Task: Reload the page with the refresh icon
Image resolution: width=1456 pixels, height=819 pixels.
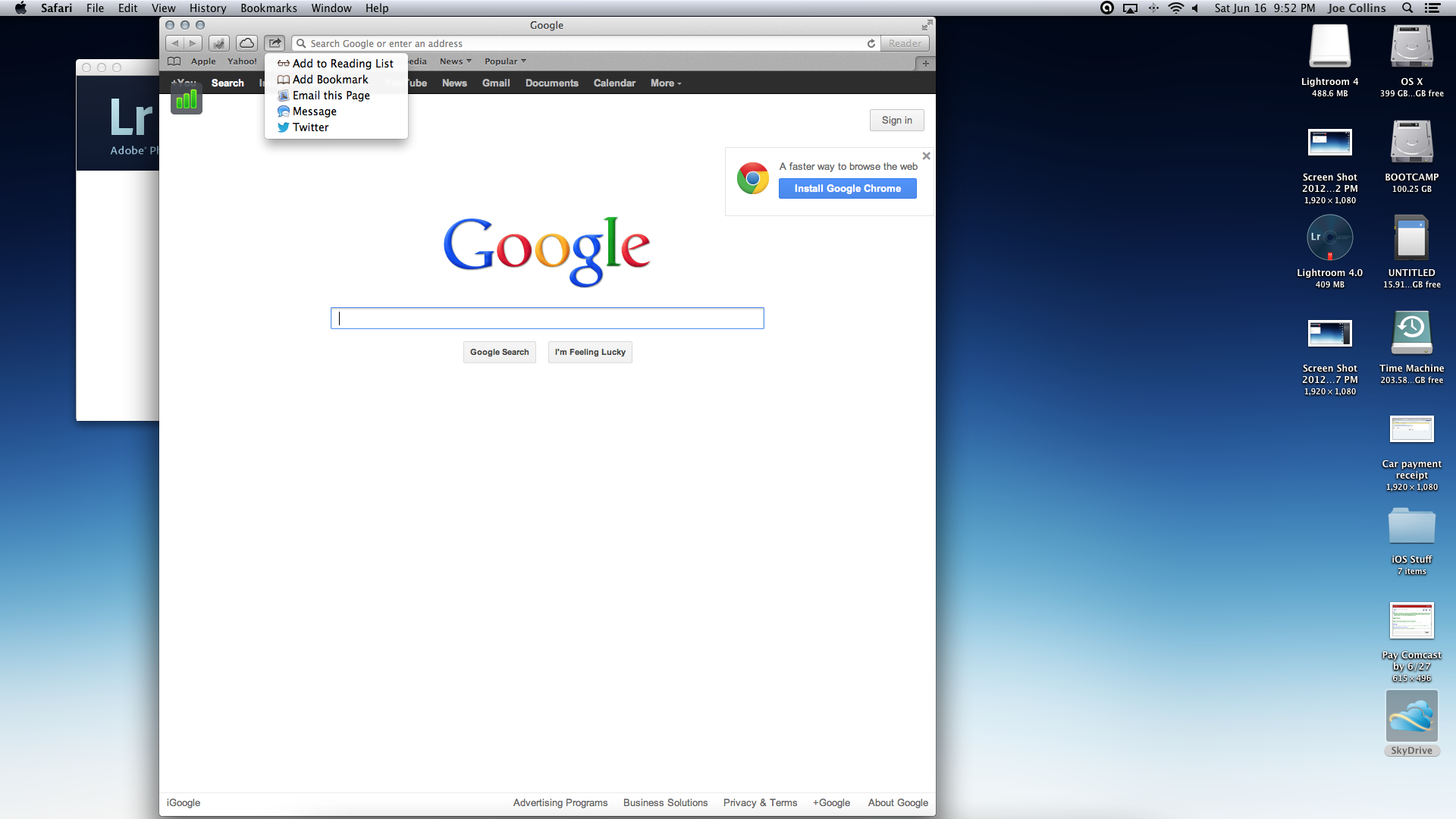Action: pos(871,43)
